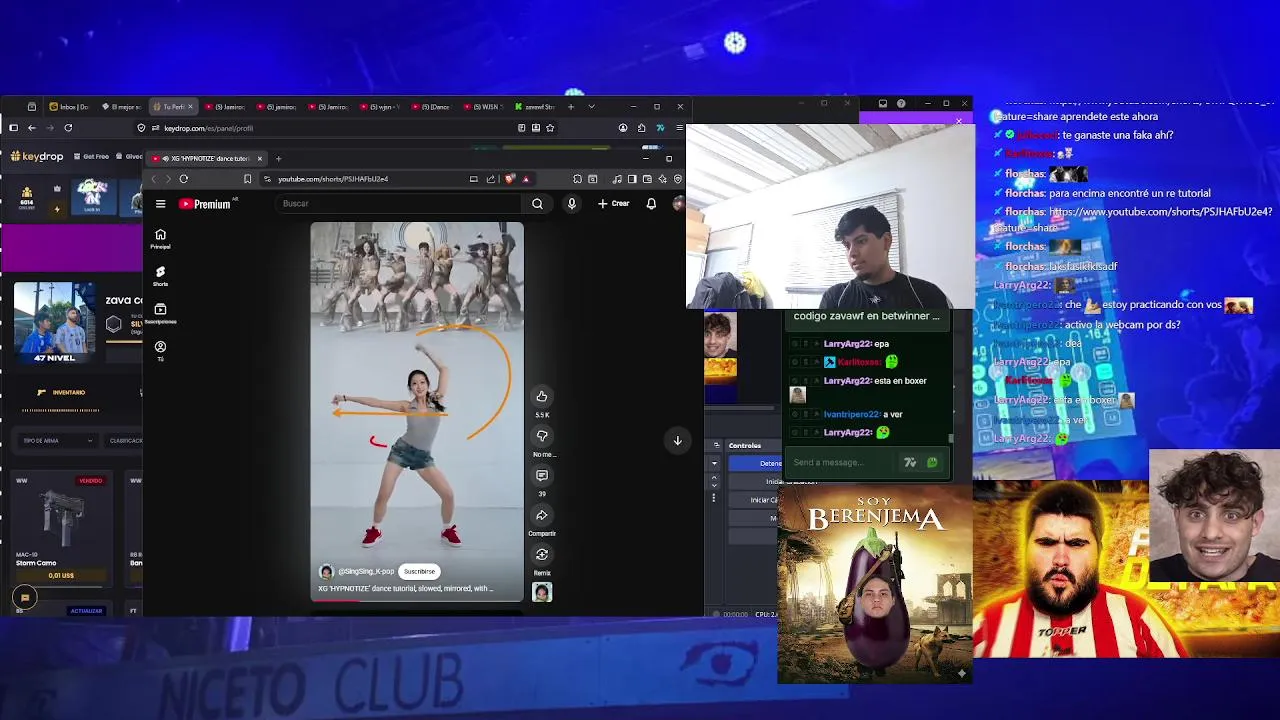Click Get Free in the keydrop header

point(92,157)
